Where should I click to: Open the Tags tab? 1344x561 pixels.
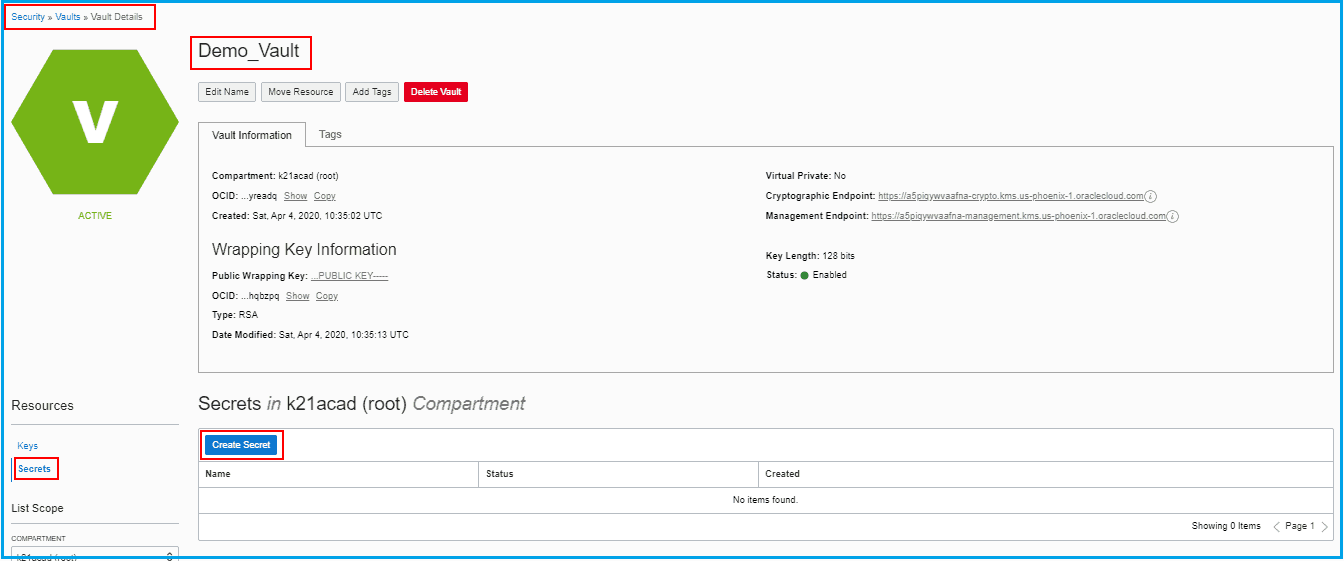click(x=330, y=134)
